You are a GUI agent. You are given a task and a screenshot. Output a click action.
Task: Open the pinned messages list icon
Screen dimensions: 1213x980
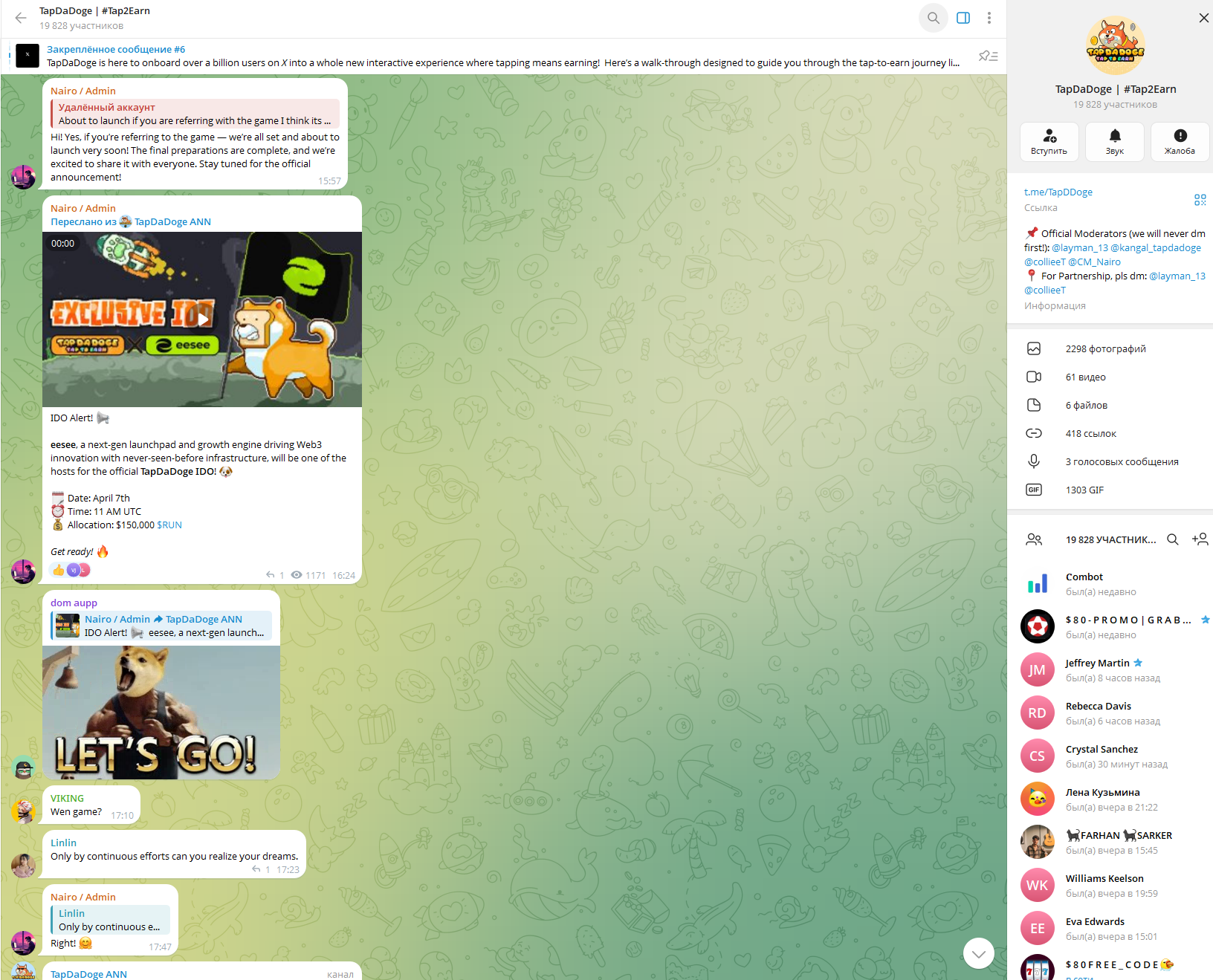click(x=988, y=56)
